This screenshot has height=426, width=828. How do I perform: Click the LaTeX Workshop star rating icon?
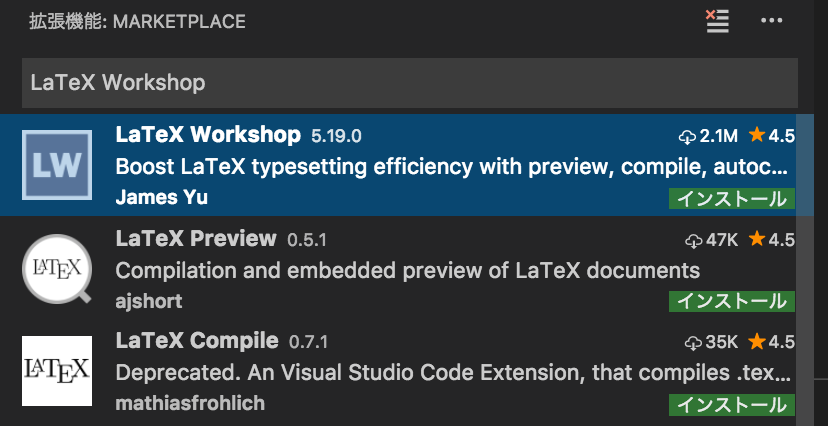pyautogui.click(x=757, y=136)
